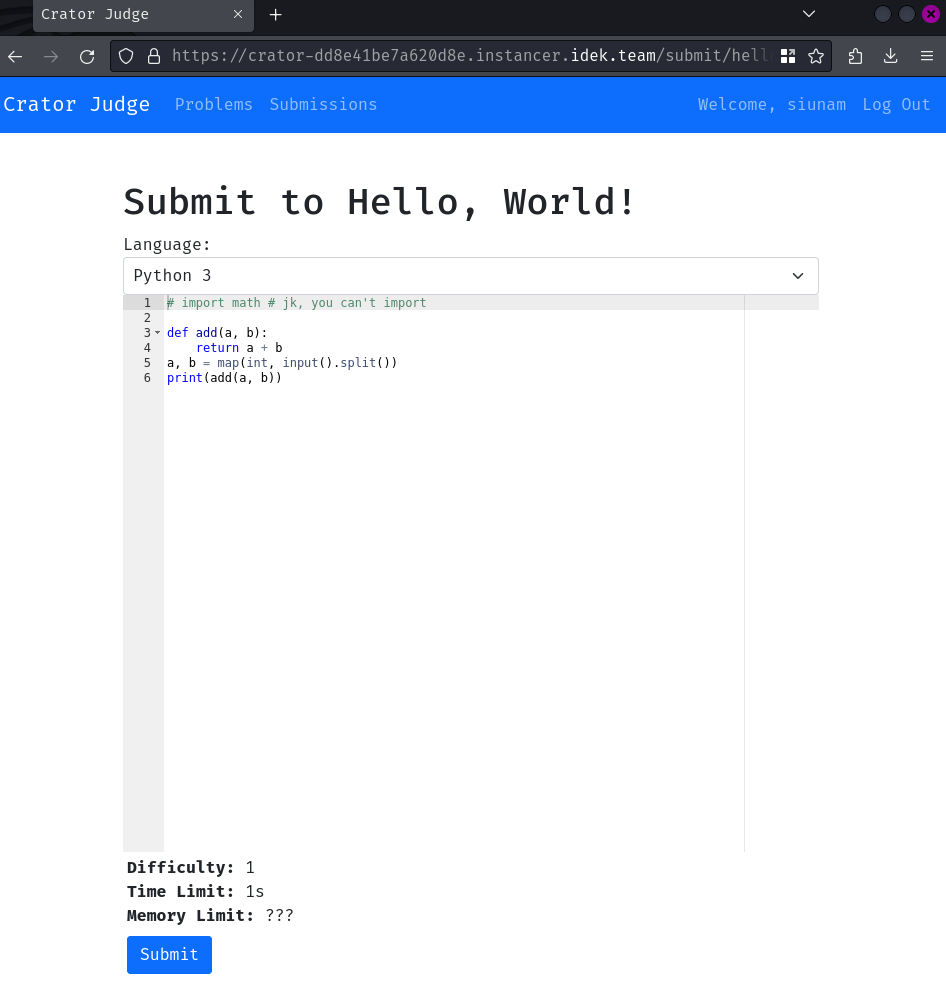Click line number 1 in the gutter

pos(147,303)
